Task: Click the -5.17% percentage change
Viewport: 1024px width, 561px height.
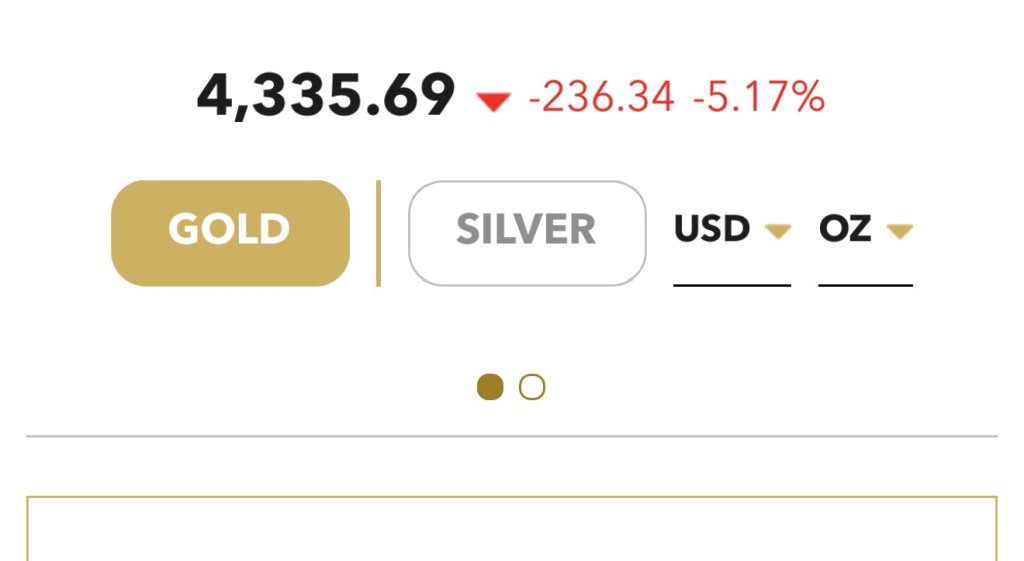Action: (x=759, y=98)
